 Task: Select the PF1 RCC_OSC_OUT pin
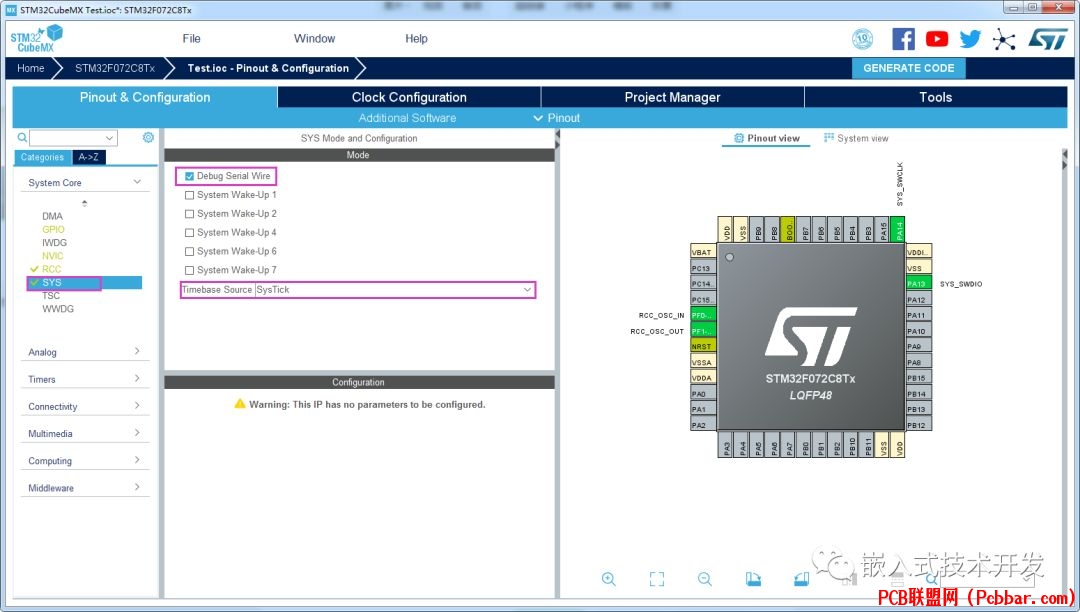(703, 331)
